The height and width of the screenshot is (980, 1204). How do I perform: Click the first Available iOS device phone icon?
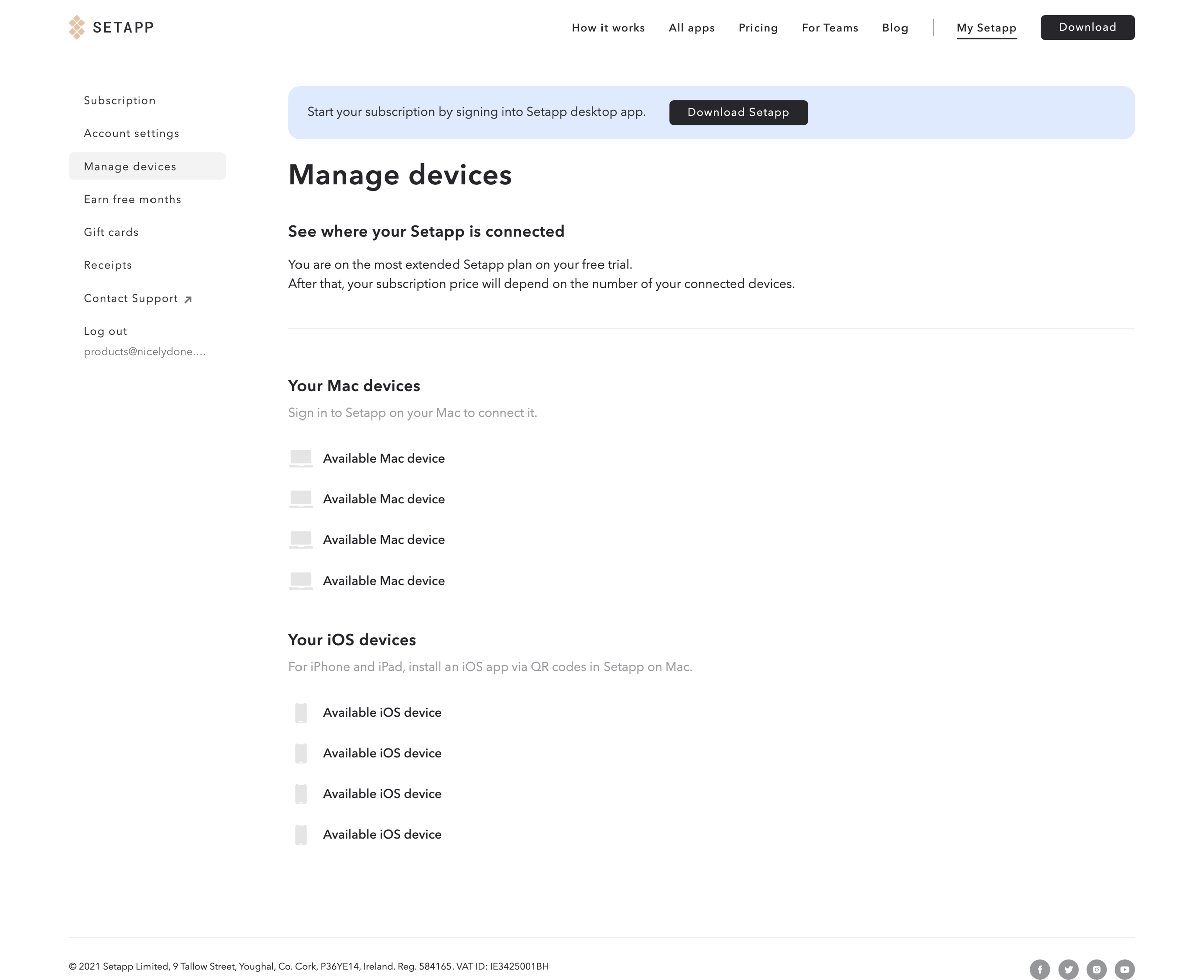click(301, 713)
